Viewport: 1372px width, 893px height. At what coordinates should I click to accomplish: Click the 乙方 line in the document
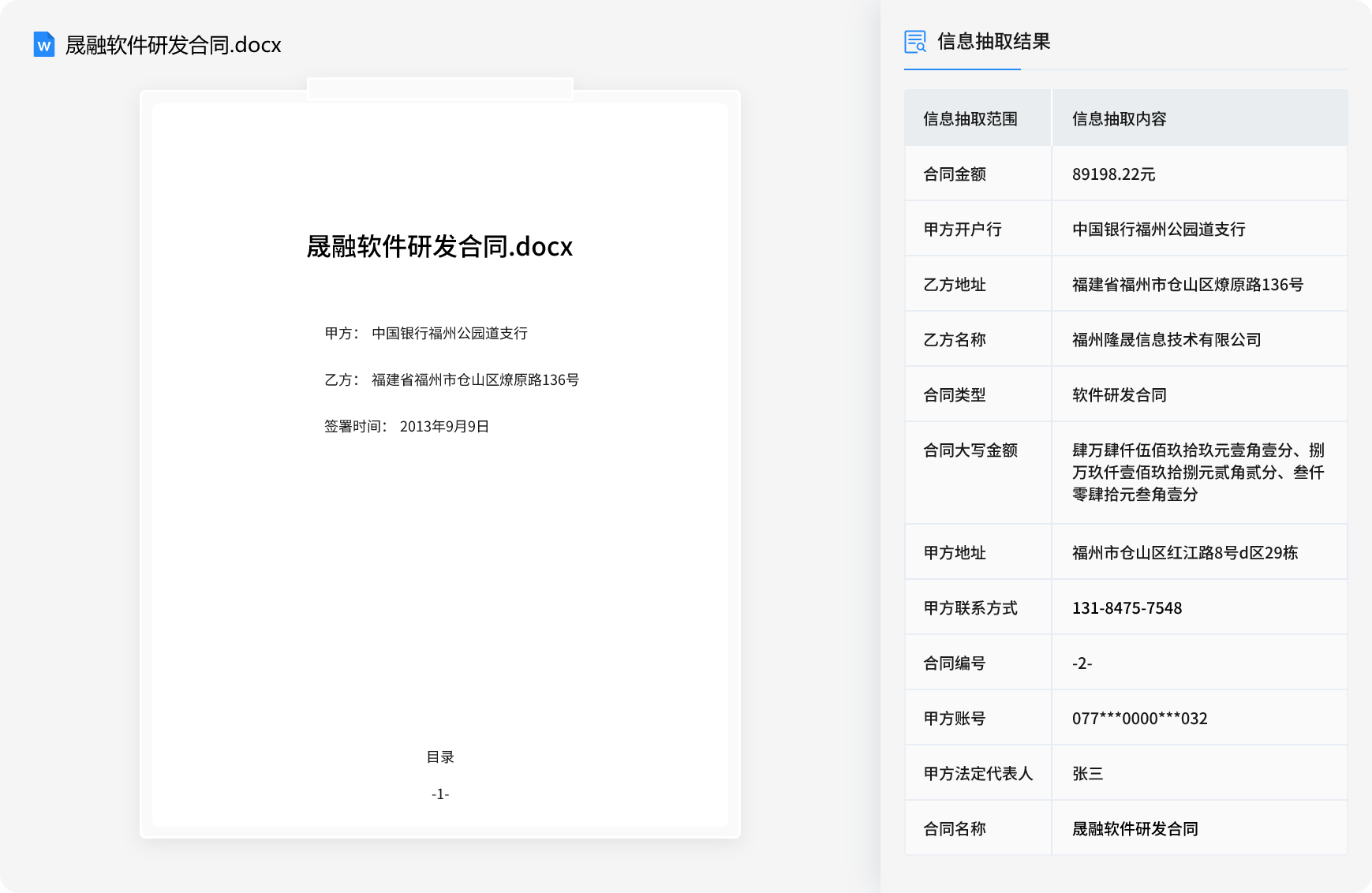pos(451,380)
